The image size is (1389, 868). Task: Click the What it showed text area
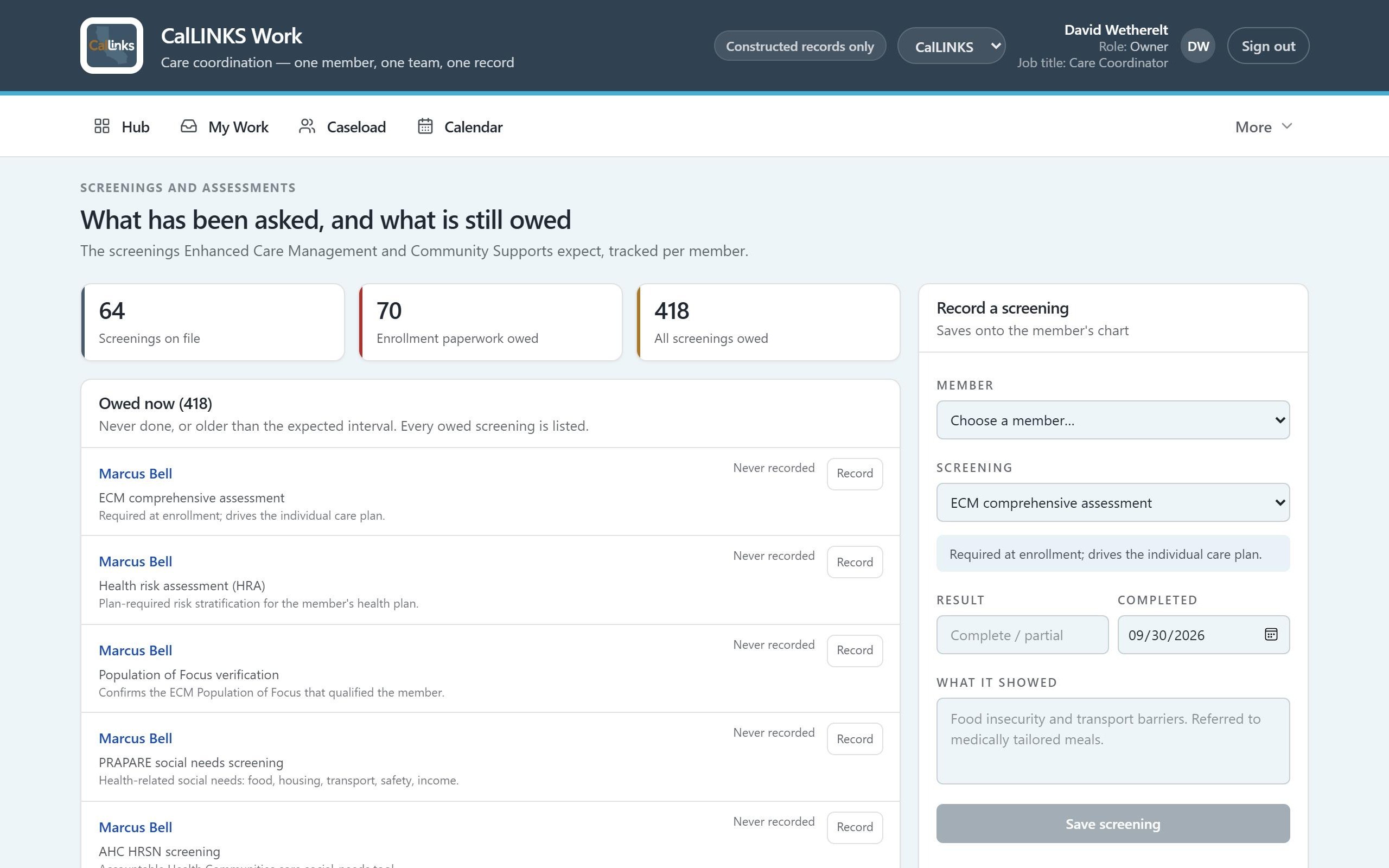tap(1112, 741)
